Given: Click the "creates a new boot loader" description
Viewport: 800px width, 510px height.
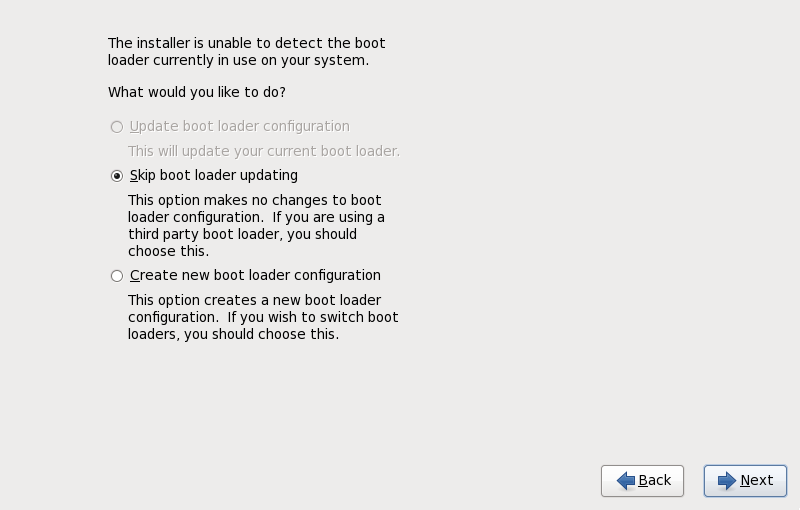Looking at the screenshot, I should pos(254,300).
